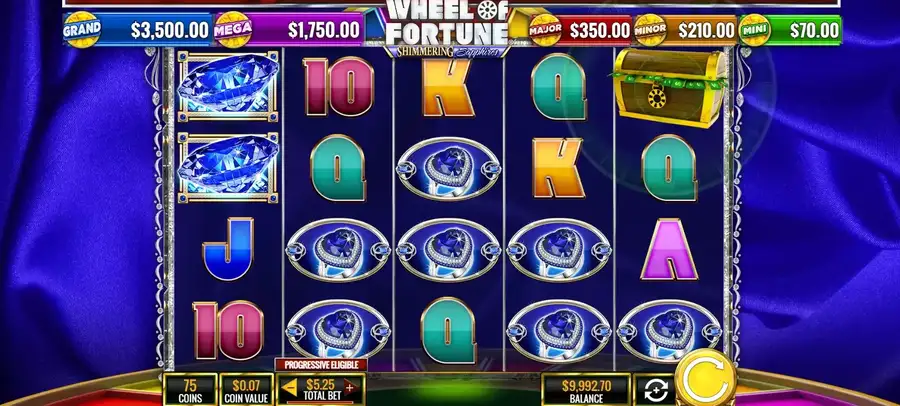Select the Mini $70.00 jackpot banner
Viewport: 900px width, 406px height.
tap(790, 30)
